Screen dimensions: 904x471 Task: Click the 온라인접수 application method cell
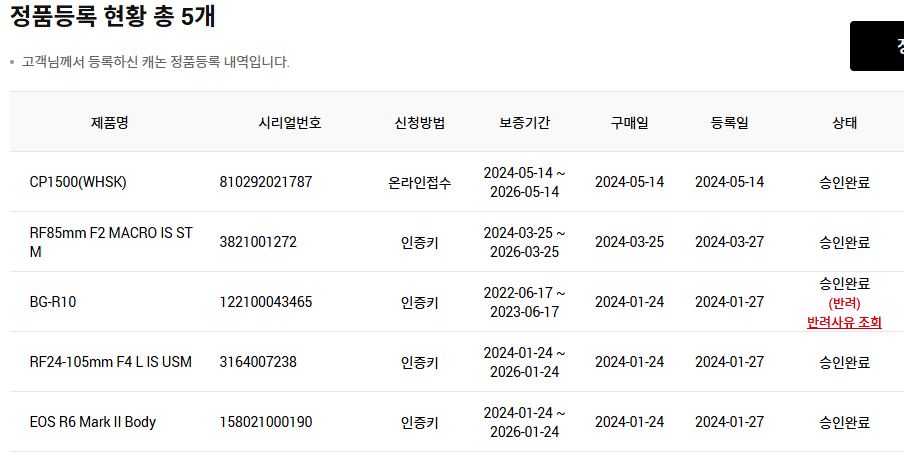(x=420, y=183)
